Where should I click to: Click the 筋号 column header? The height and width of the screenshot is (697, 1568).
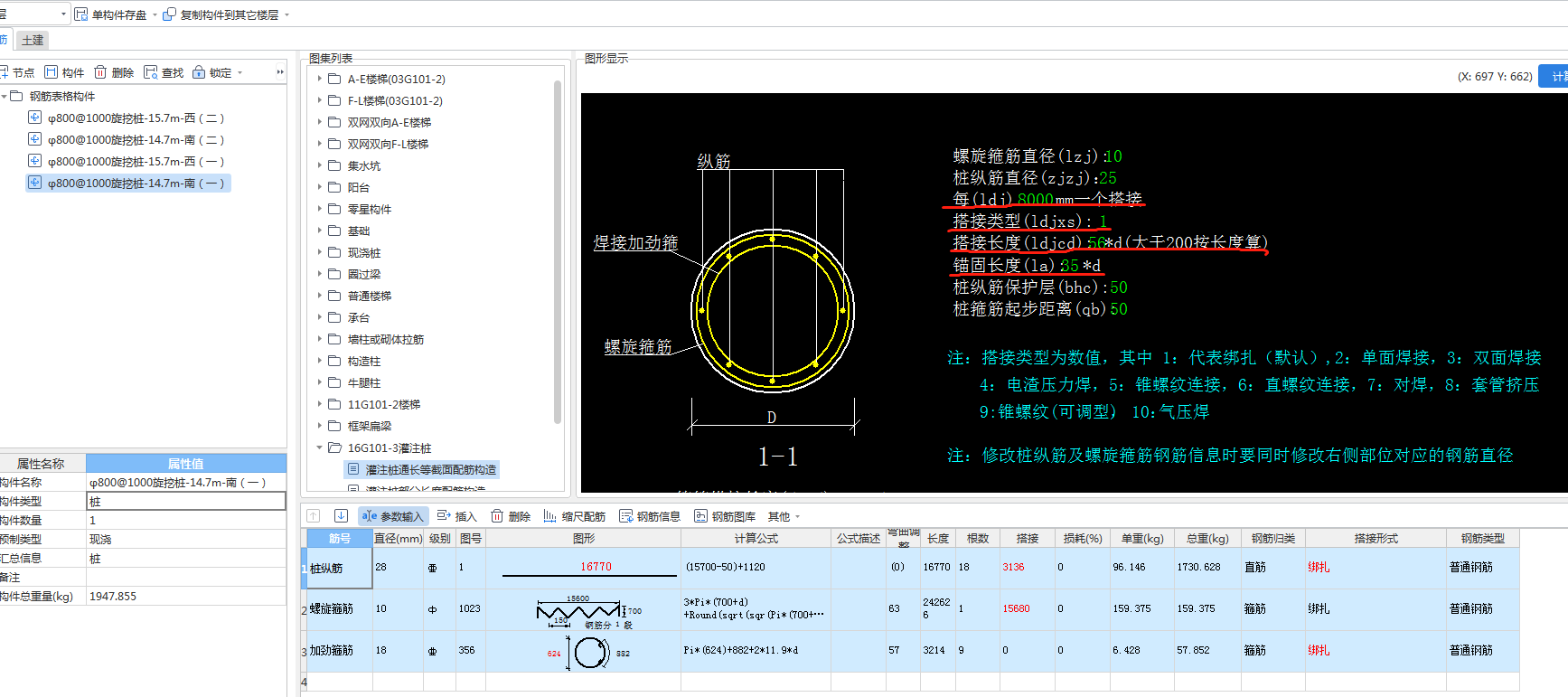pyautogui.click(x=340, y=538)
